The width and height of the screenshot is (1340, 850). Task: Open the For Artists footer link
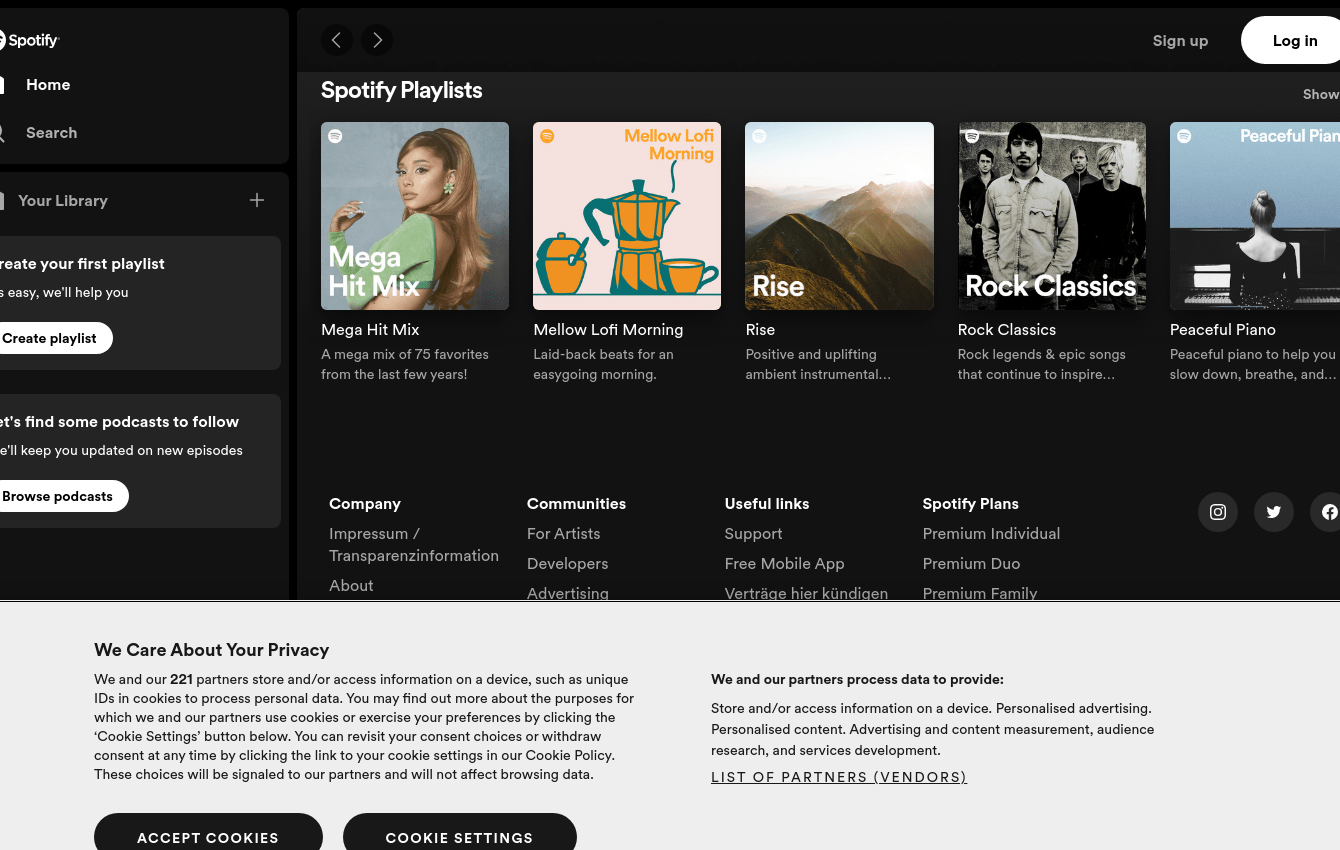point(564,534)
